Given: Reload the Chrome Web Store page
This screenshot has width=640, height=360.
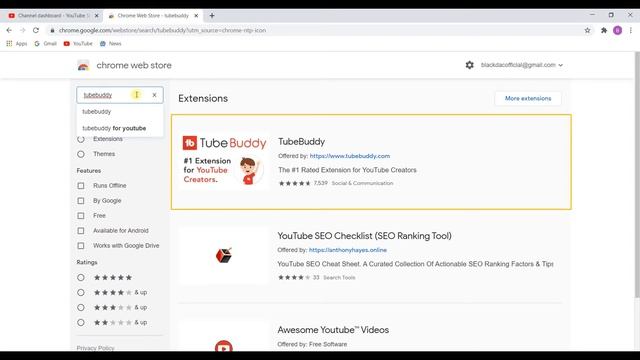Looking at the screenshot, I should tap(36, 30).
